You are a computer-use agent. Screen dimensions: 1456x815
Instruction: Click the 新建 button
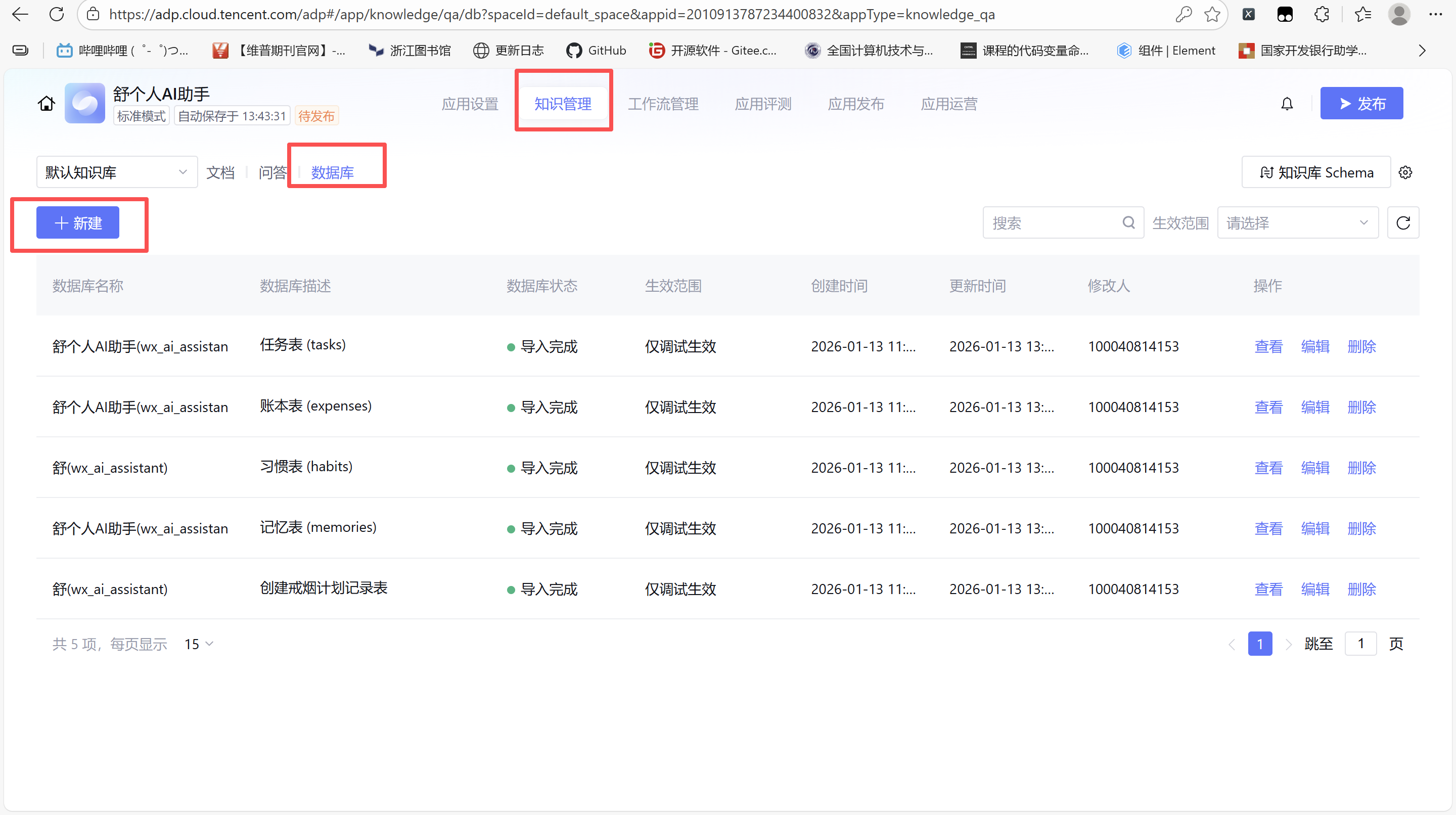tap(78, 222)
